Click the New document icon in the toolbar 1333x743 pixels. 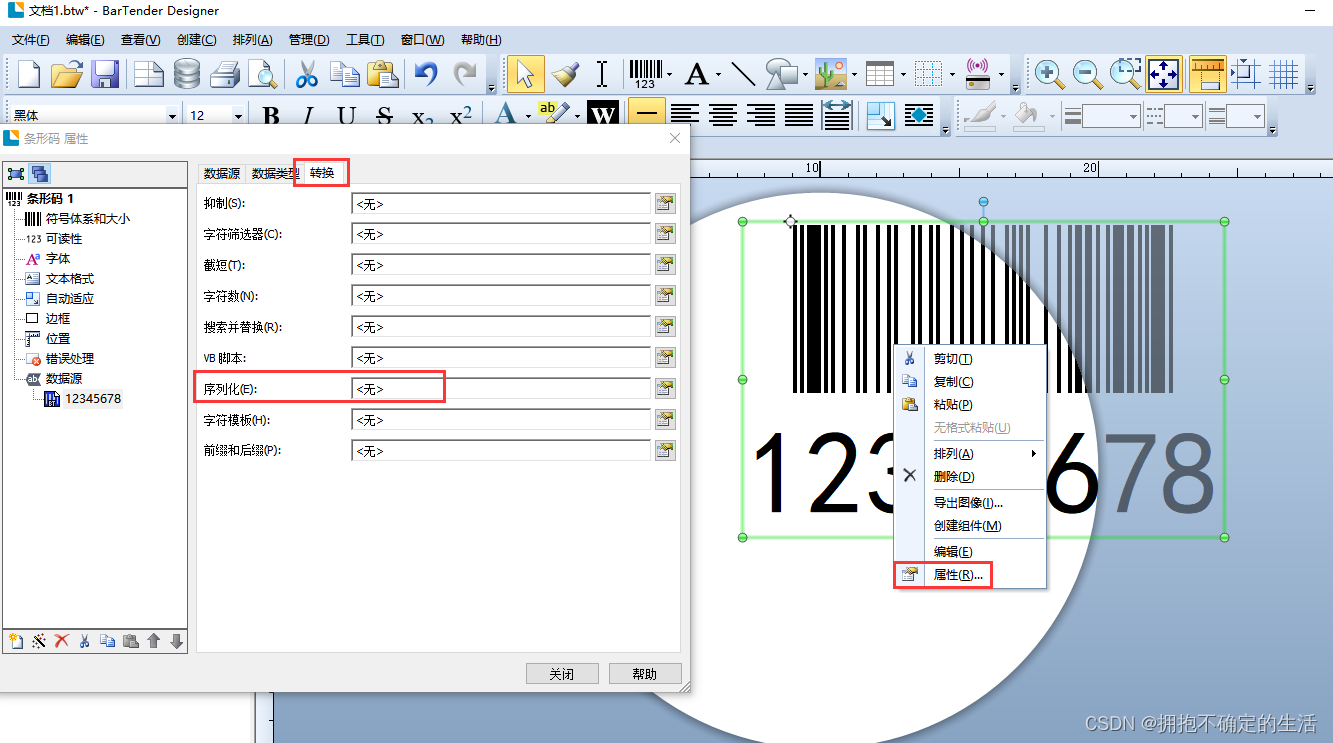[x=29, y=74]
